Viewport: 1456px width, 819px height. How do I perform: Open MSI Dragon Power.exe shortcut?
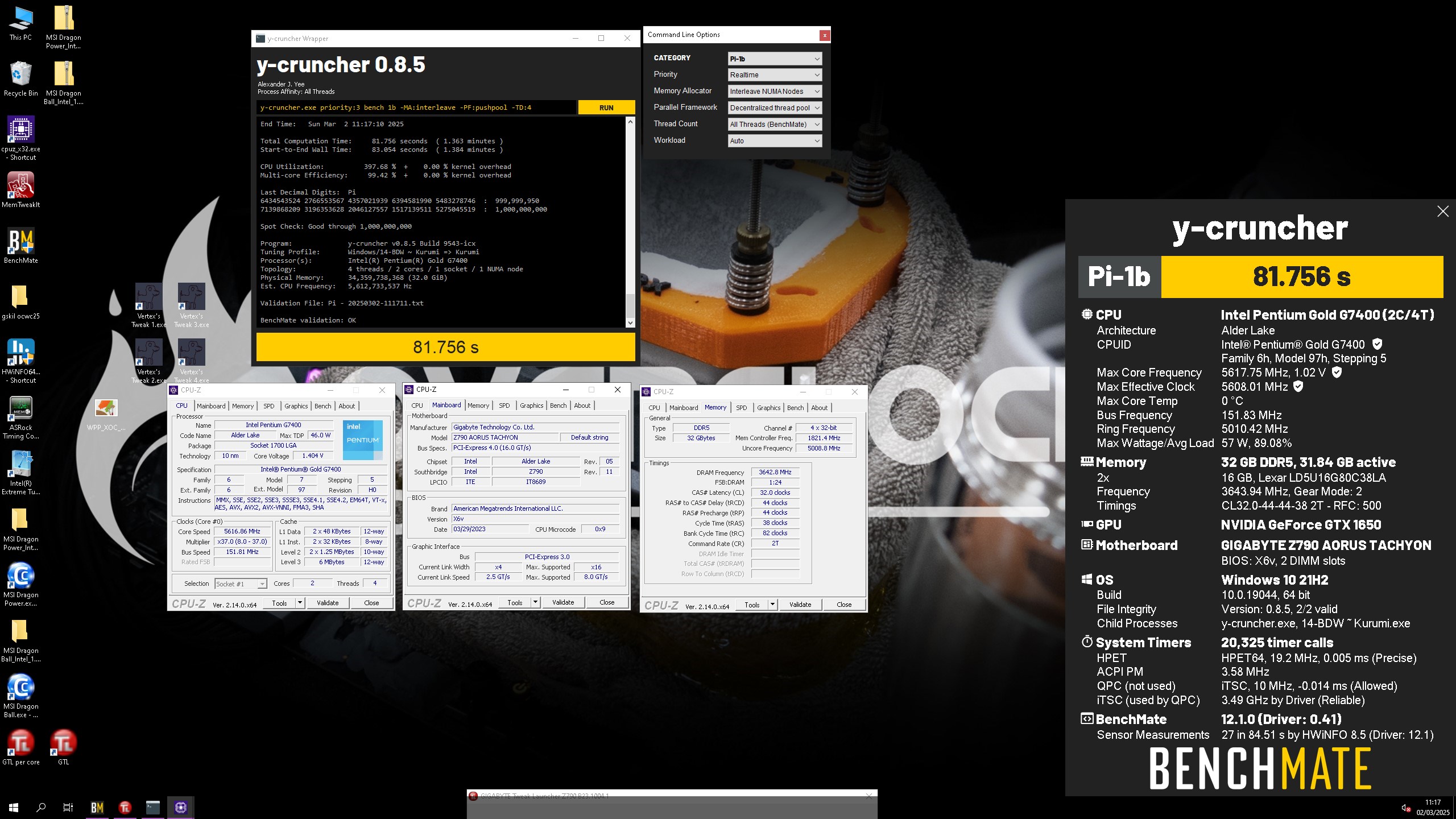(20, 584)
